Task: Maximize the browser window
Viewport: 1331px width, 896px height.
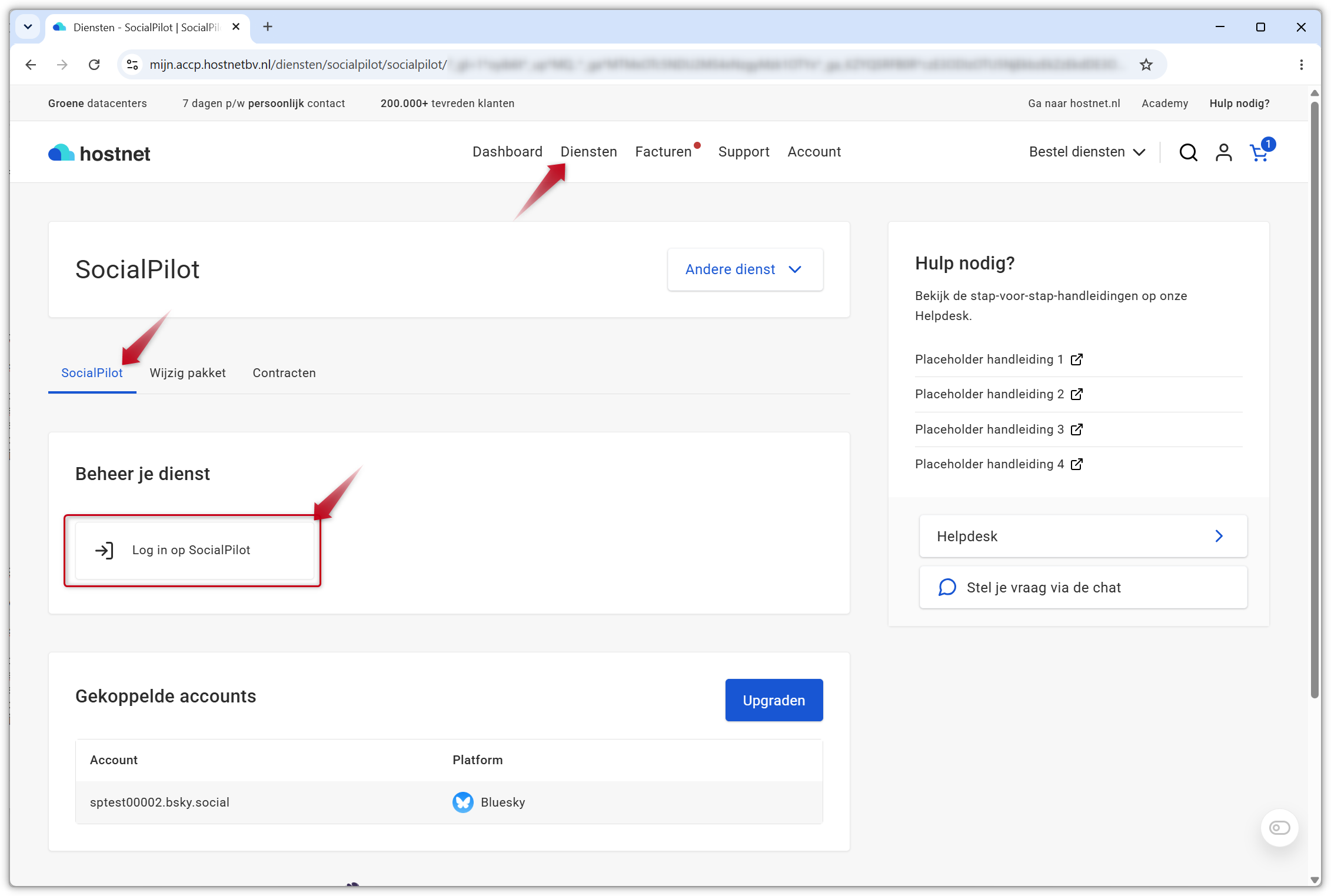Action: pos(1260,26)
